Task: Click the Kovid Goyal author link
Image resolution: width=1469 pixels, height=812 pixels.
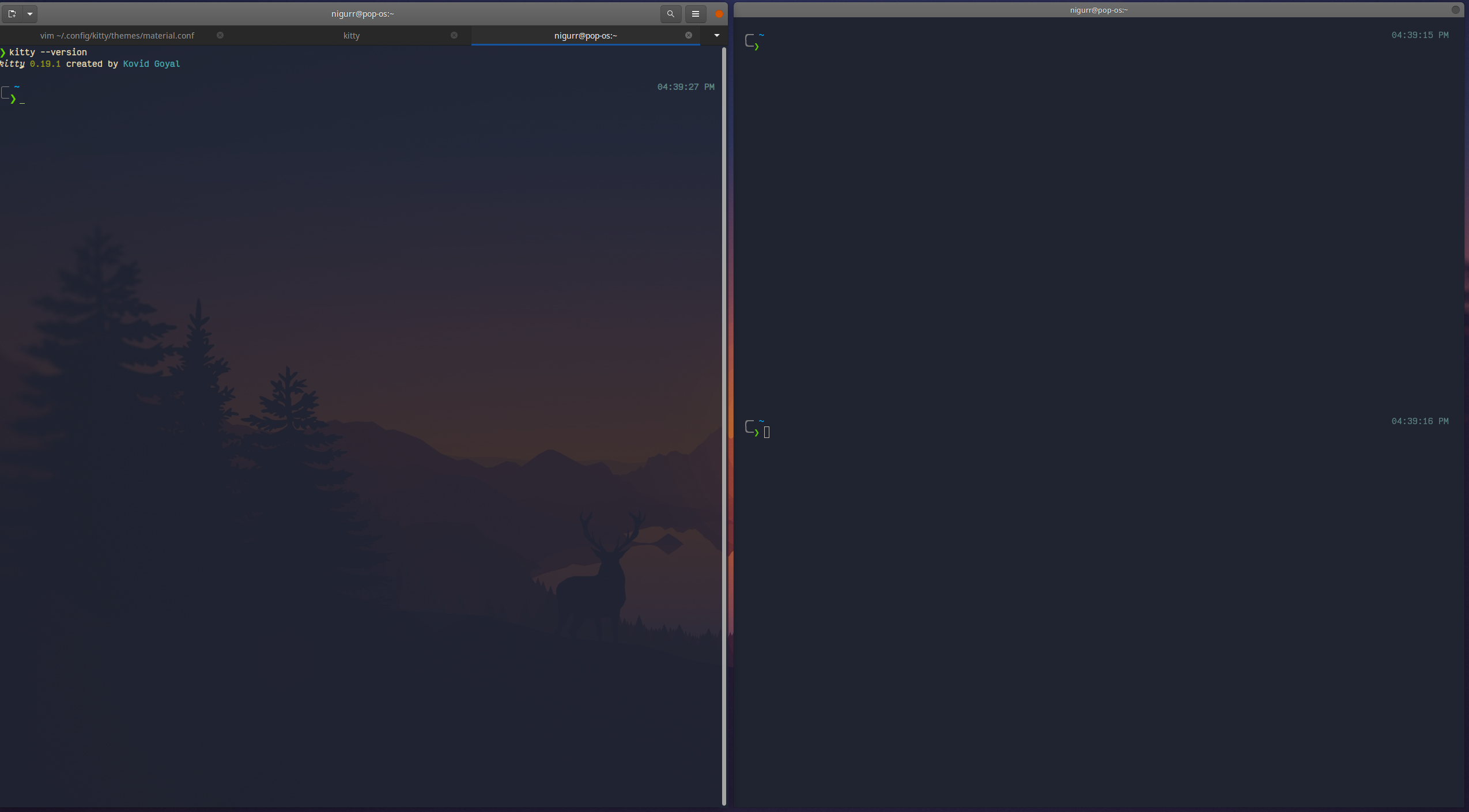Action: pos(151,64)
